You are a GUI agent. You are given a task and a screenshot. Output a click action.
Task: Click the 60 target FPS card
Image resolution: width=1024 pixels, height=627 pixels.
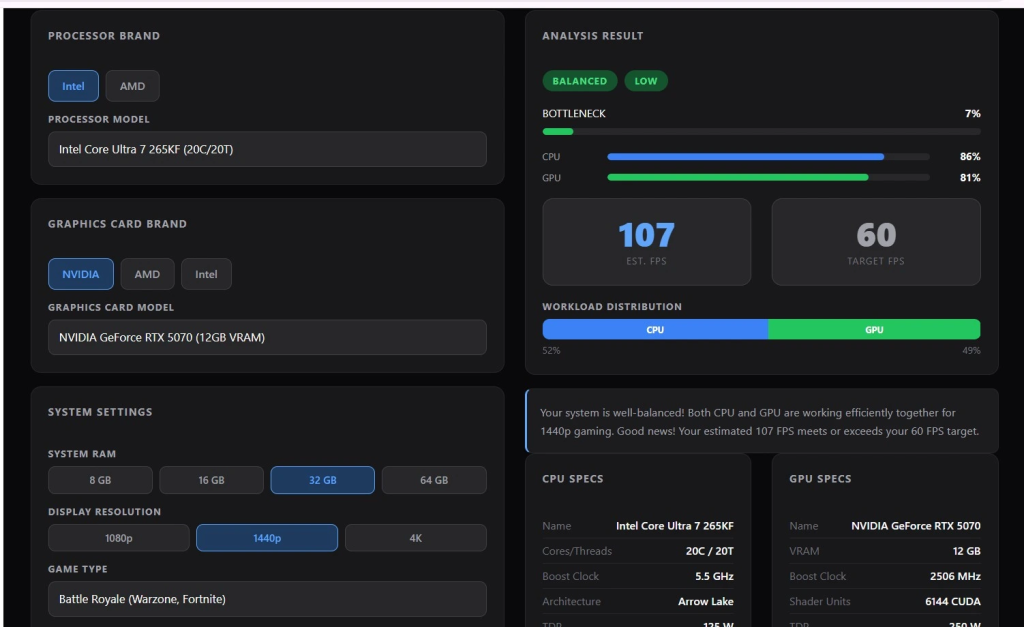pos(876,242)
